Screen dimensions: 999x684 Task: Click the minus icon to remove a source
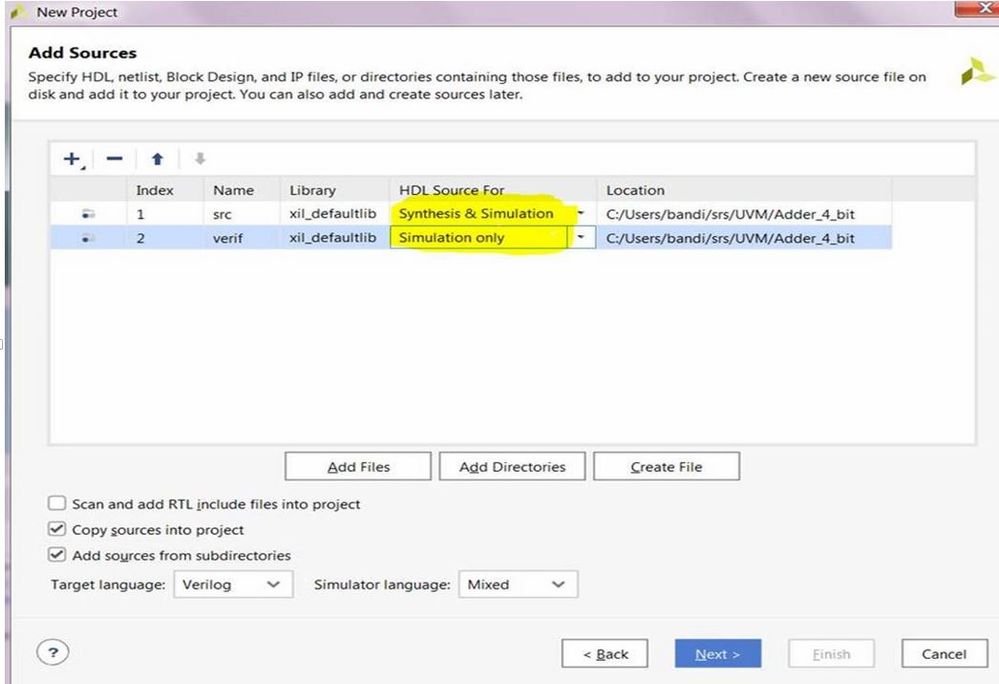tap(113, 158)
